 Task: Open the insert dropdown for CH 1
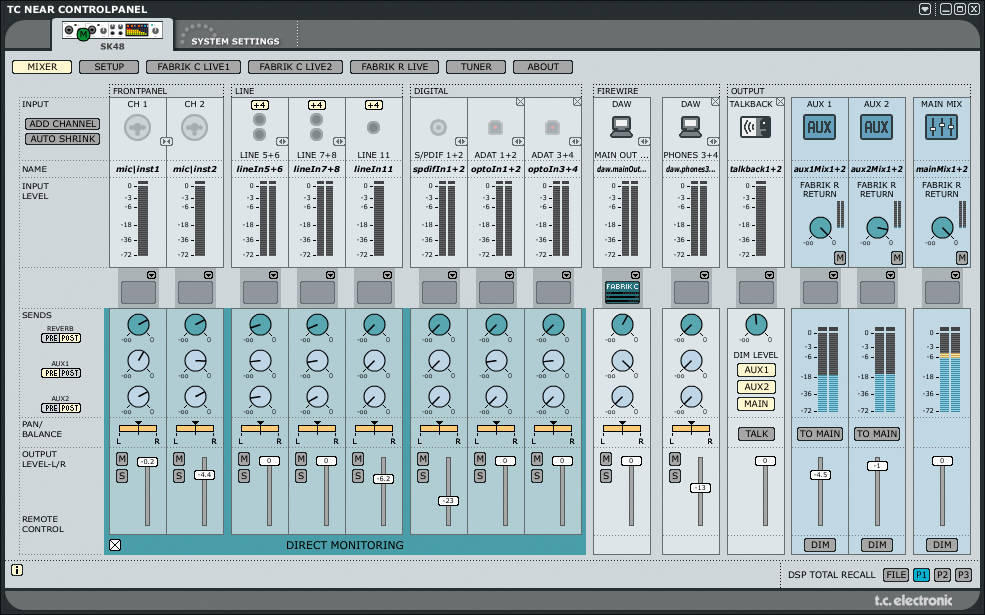click(x=151, y=274)
